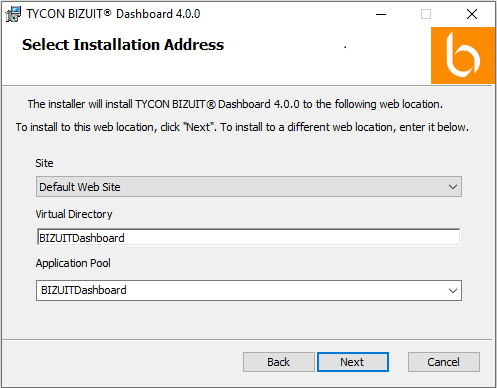The width and height of the screenshot is (497, 388).
Task: Continue the installation with Next
Action: coord(353,362)
